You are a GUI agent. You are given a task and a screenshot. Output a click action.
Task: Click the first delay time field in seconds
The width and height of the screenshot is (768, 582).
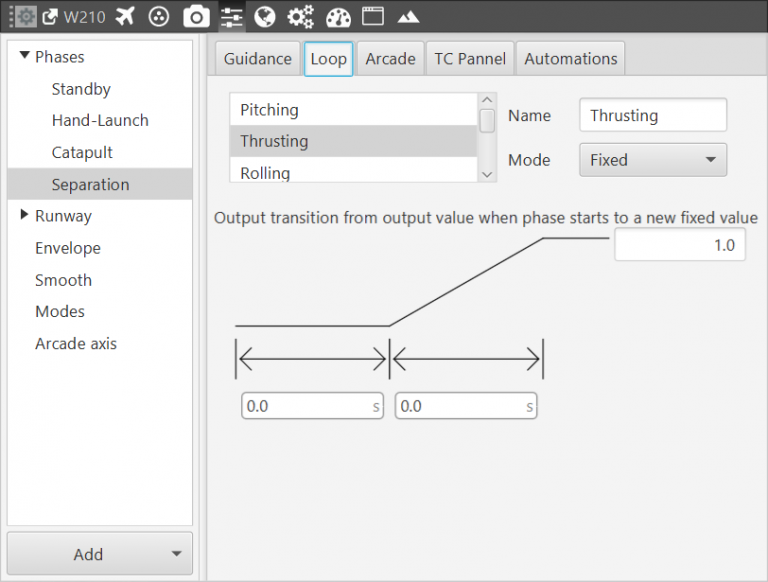pyautogui.click(x=312, y=406)
